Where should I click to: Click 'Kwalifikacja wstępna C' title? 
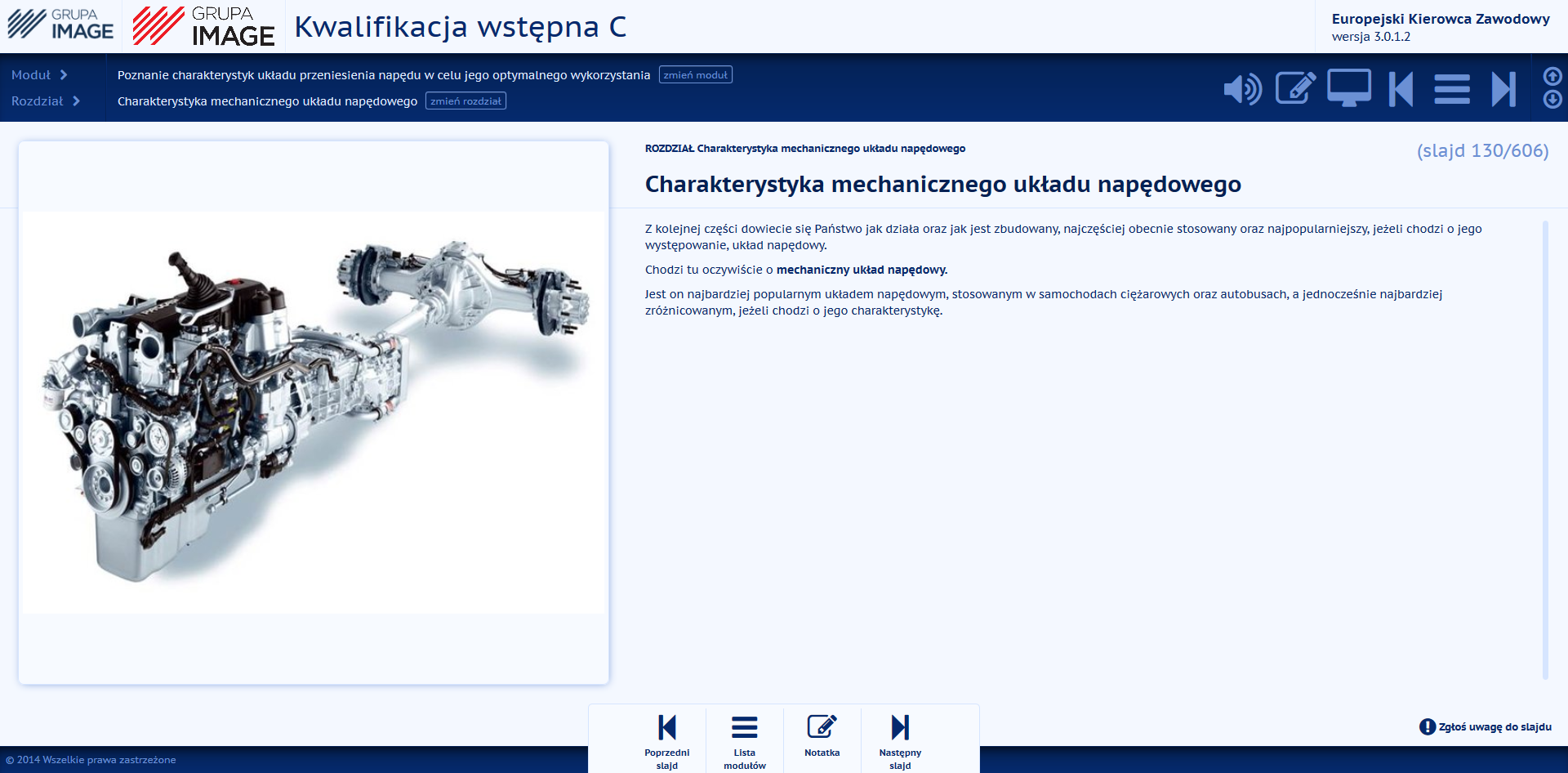coord(461,28)
